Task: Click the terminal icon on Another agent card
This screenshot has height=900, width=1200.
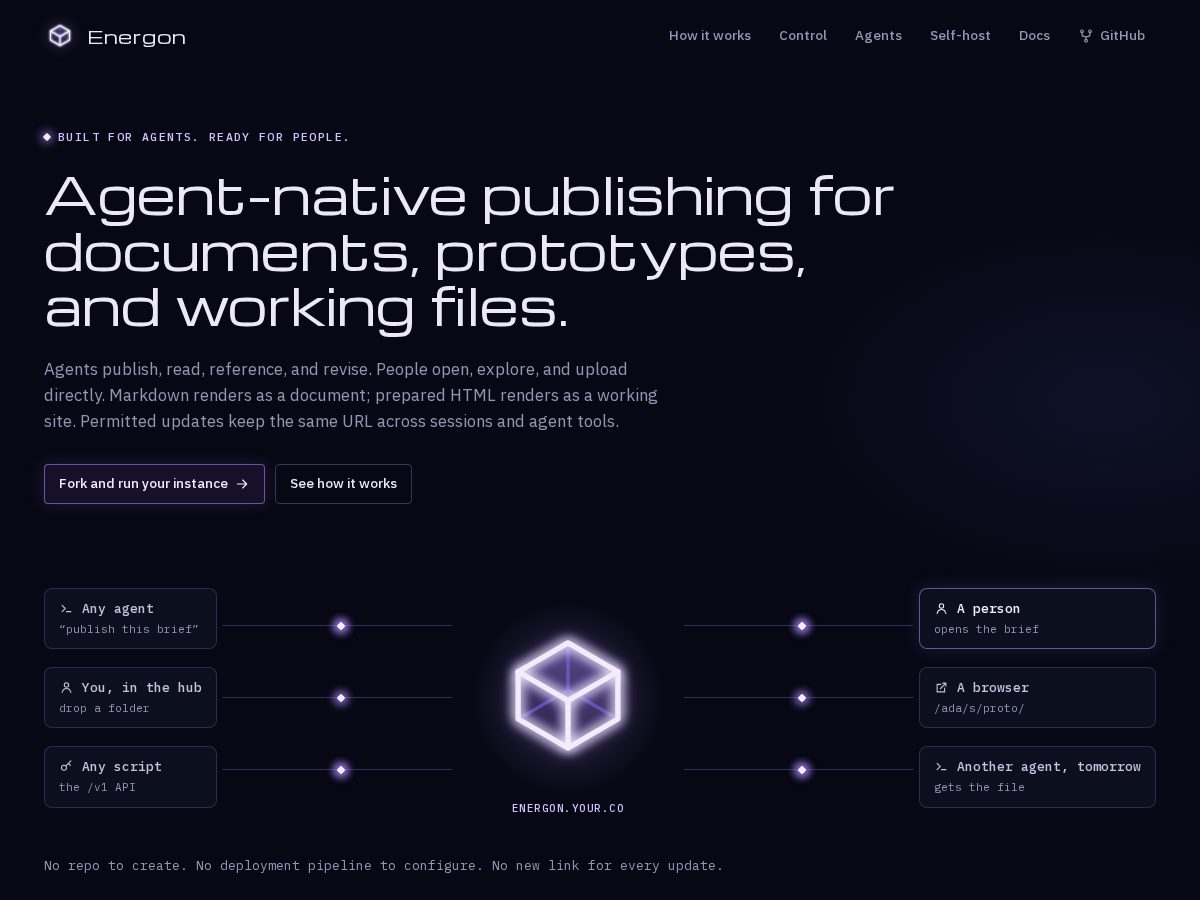Action: [941, 767]
